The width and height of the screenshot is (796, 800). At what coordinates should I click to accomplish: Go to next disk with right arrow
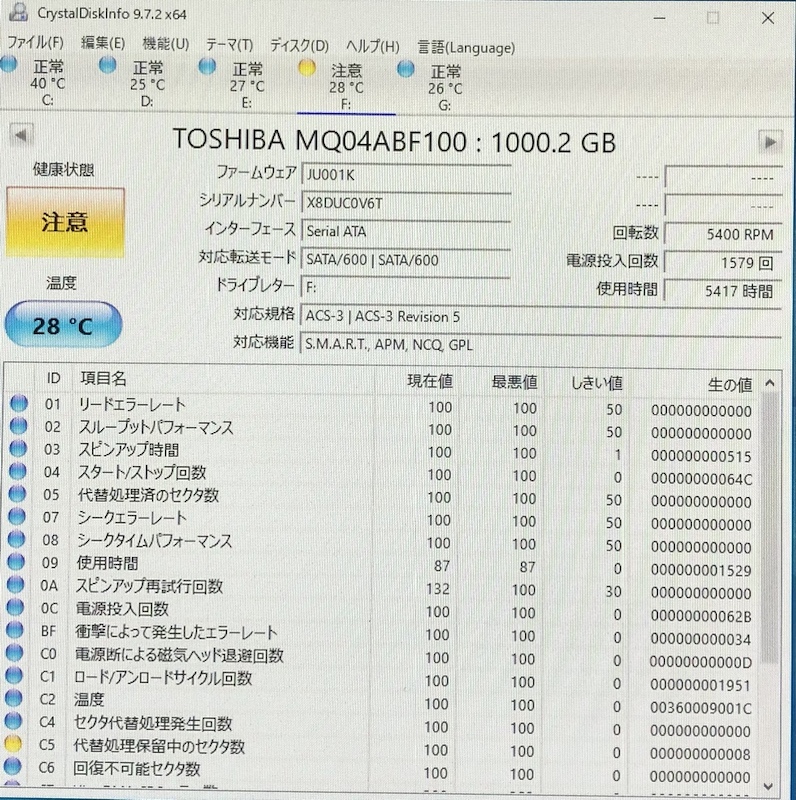pyautogui.click(x=769, y=141)
